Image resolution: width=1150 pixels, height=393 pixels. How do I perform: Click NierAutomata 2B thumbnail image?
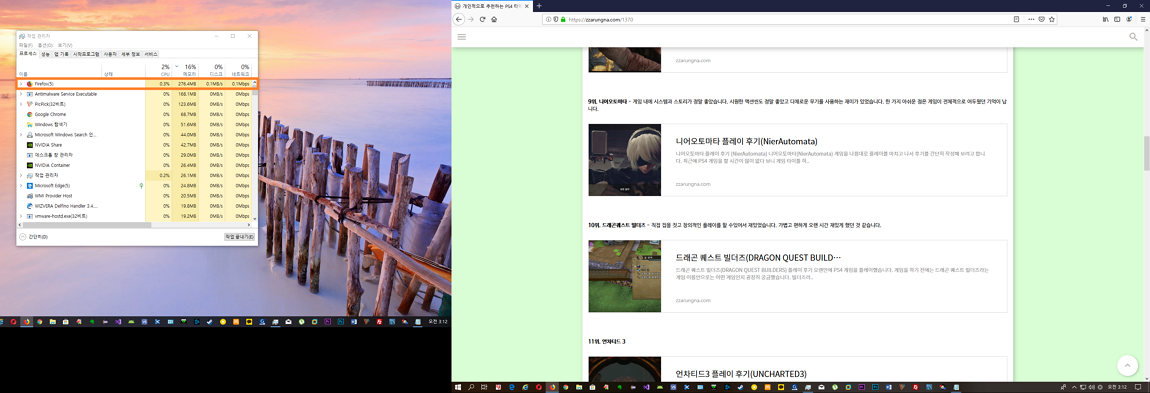[x=625, y=159]
